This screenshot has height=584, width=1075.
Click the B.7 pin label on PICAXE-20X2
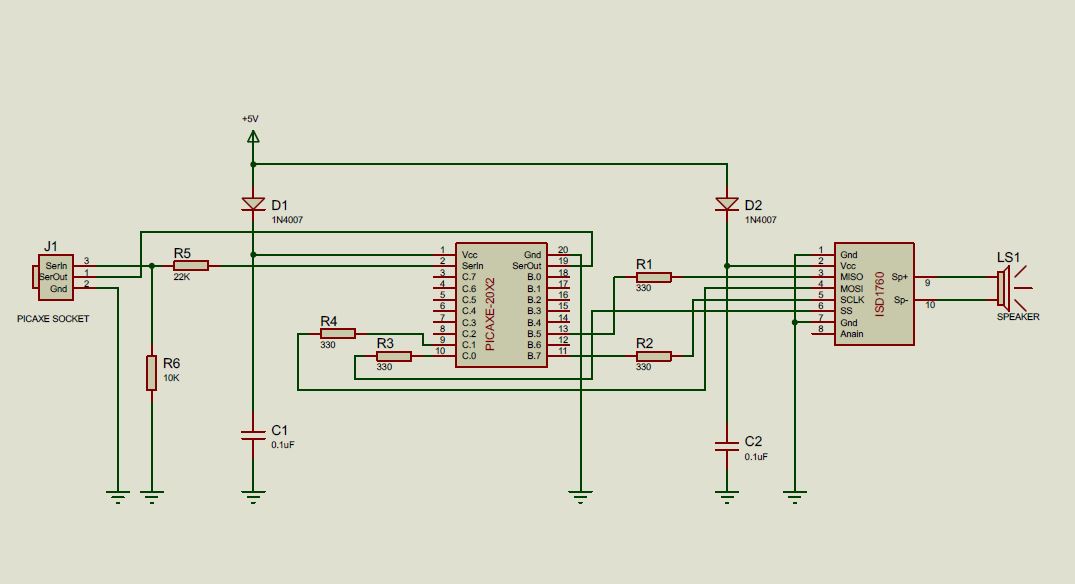pyautogui.click(x=534, y=356)
